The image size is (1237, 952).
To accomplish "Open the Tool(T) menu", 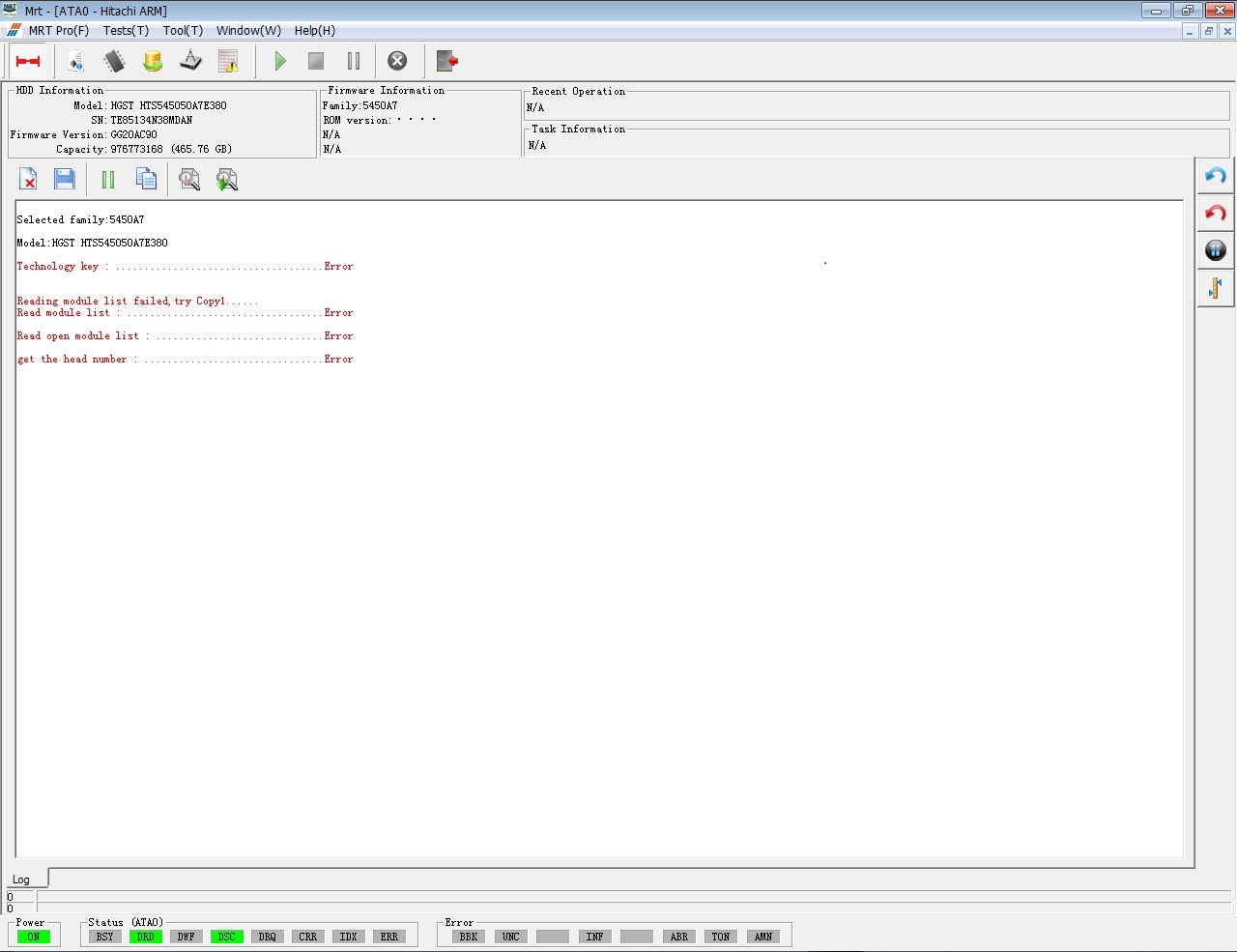I will click(183, 30).
